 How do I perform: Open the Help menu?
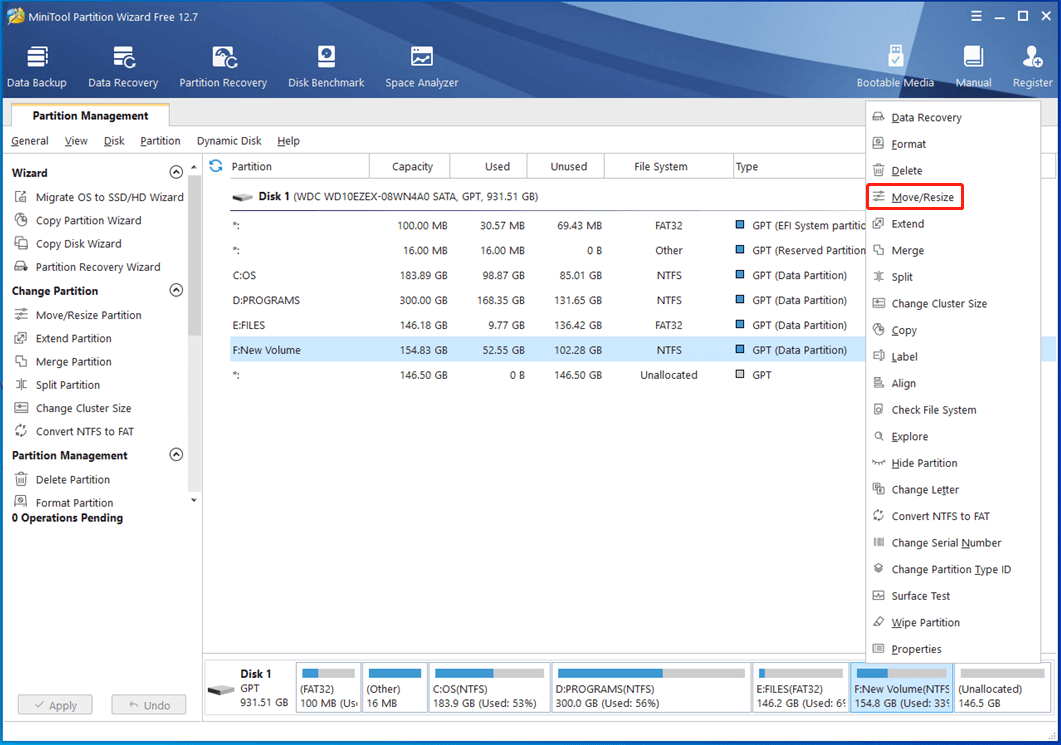288,141
